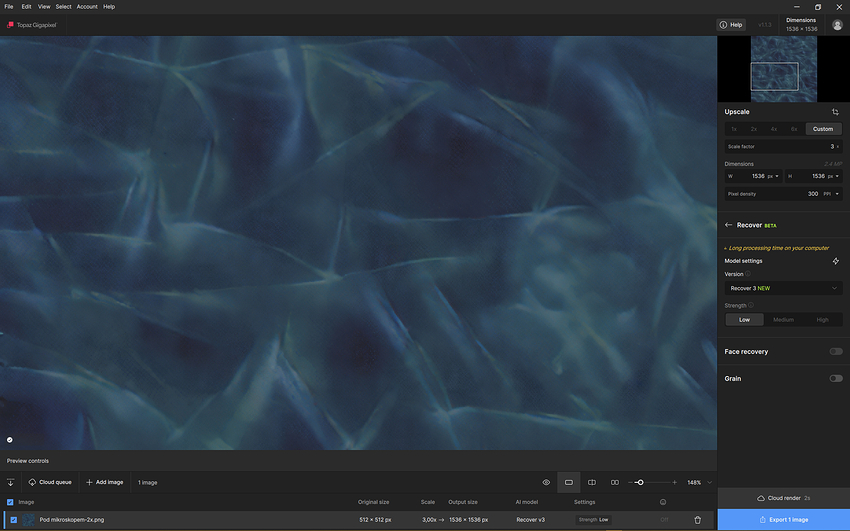Screen dimensions: 850x531
Task: Click the navigator thumbnail preview
Action: coord(783,69)
